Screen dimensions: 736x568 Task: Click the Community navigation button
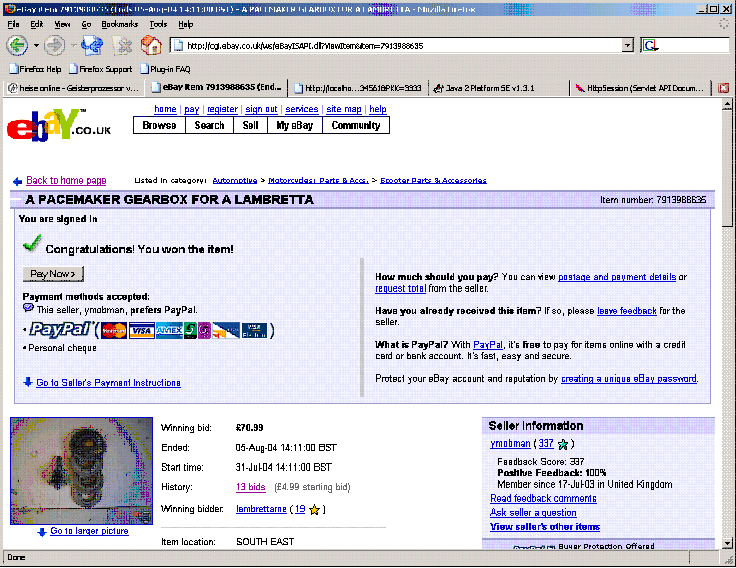356,125
